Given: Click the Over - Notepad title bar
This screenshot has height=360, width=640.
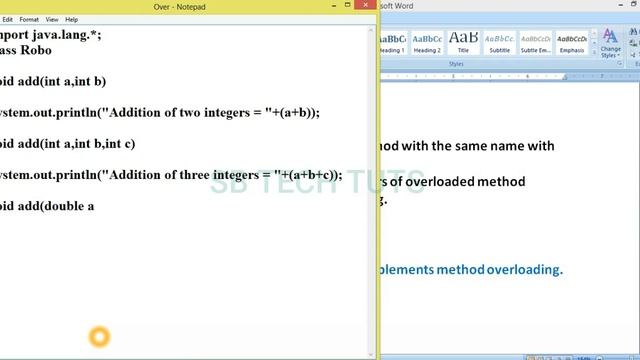Looking at the screenshot, I should (x=180, y=7).
